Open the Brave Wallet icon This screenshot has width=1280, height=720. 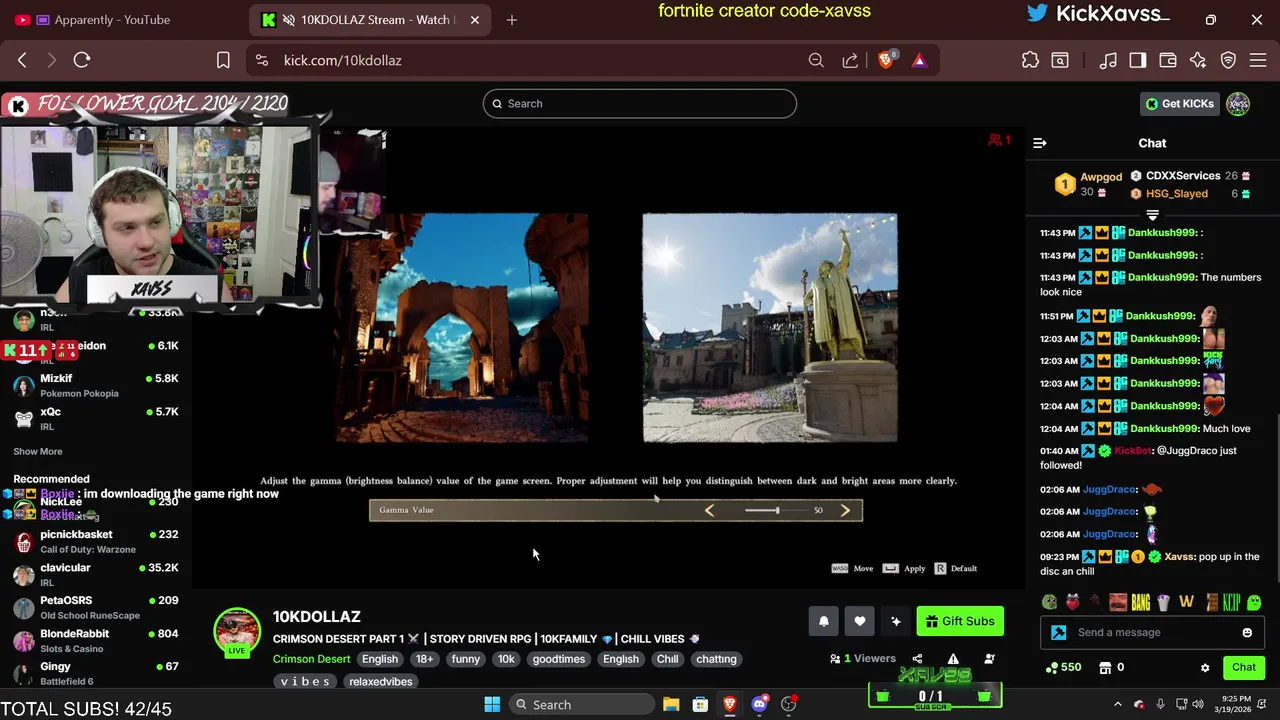tap(1168, 60)
